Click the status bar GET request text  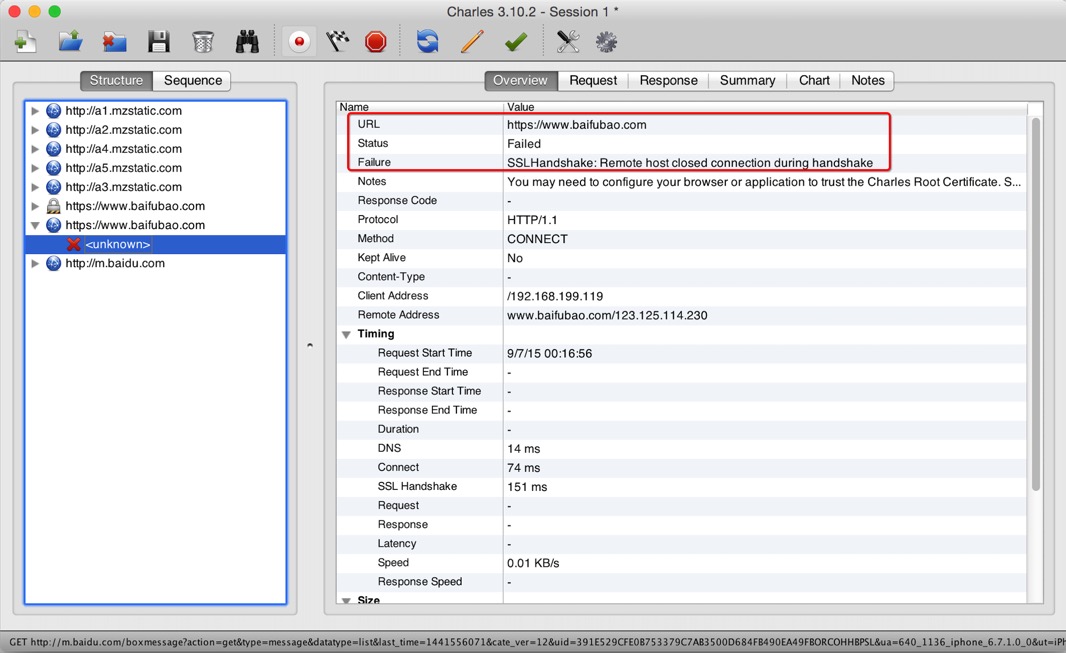(x=537, y=642)
